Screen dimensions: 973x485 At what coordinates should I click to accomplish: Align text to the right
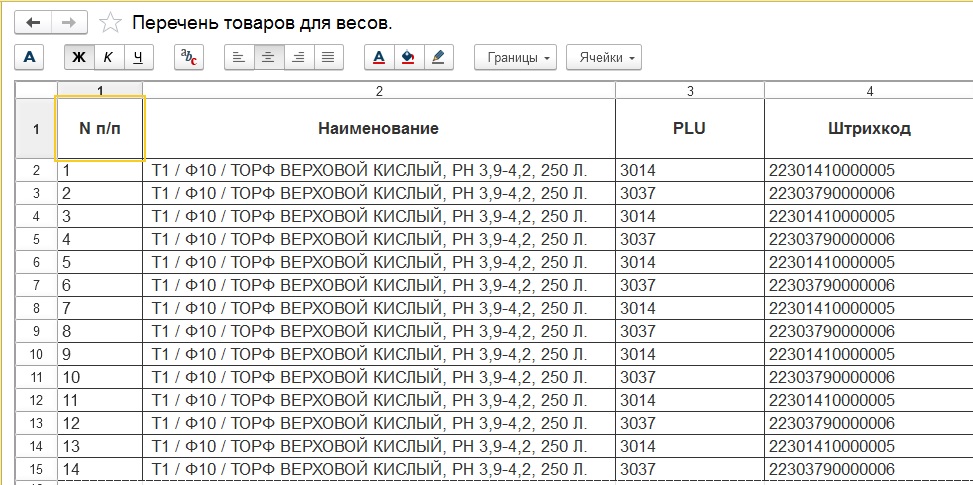[x=297, y=58]
